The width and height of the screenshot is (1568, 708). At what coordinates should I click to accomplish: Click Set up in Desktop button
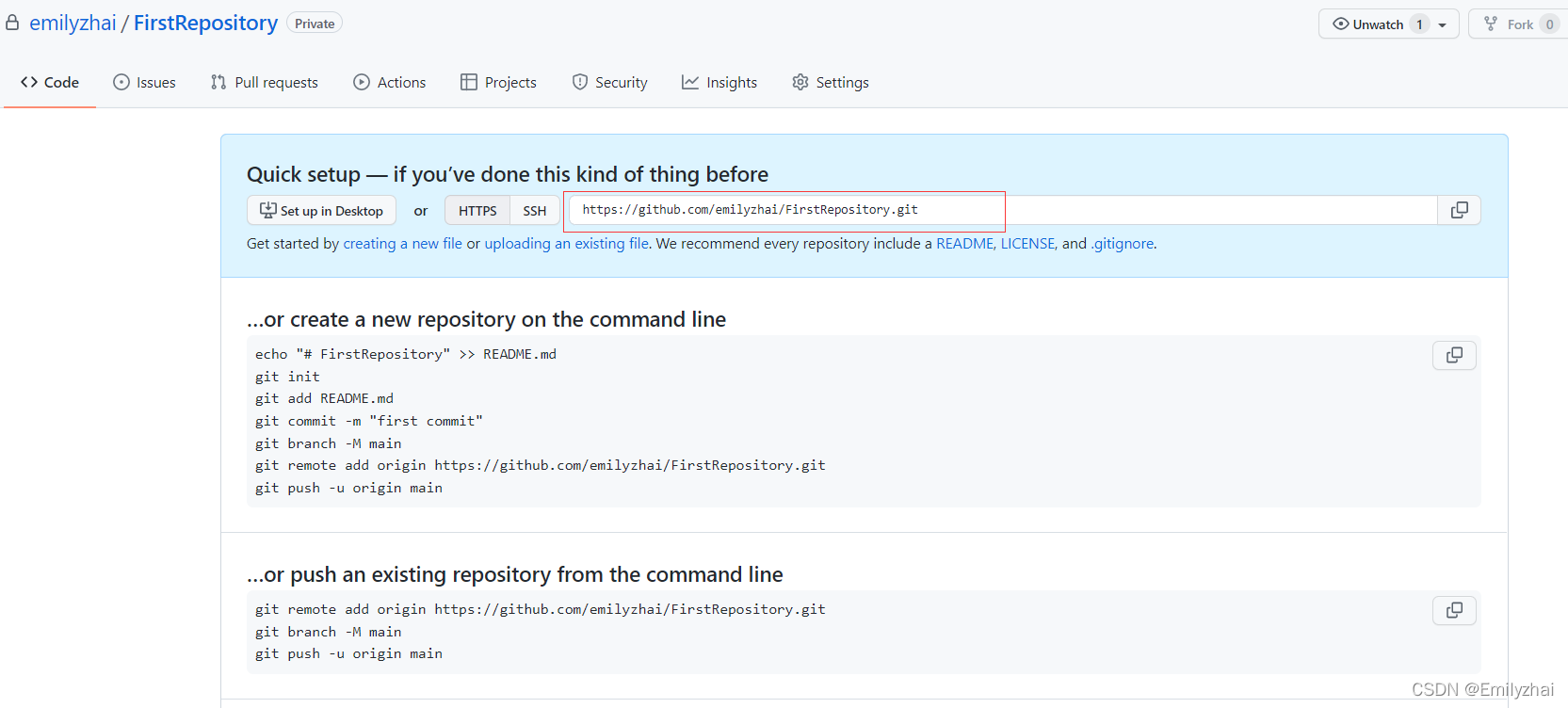[321, 210]
